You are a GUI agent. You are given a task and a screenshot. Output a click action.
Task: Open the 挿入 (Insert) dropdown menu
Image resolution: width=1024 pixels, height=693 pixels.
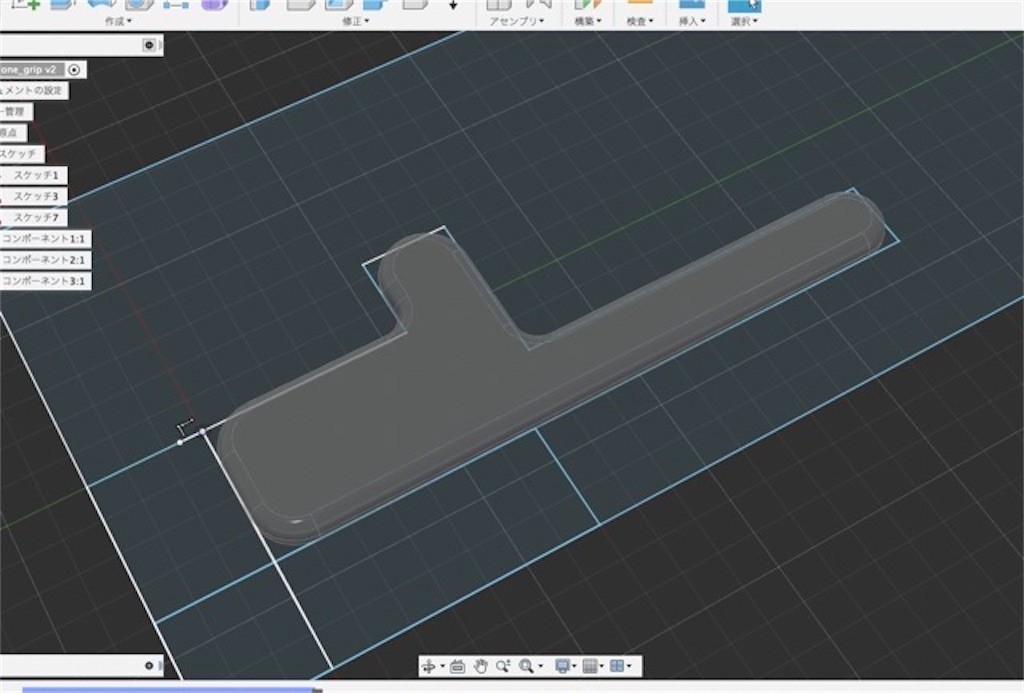click(x=692, y=22)
